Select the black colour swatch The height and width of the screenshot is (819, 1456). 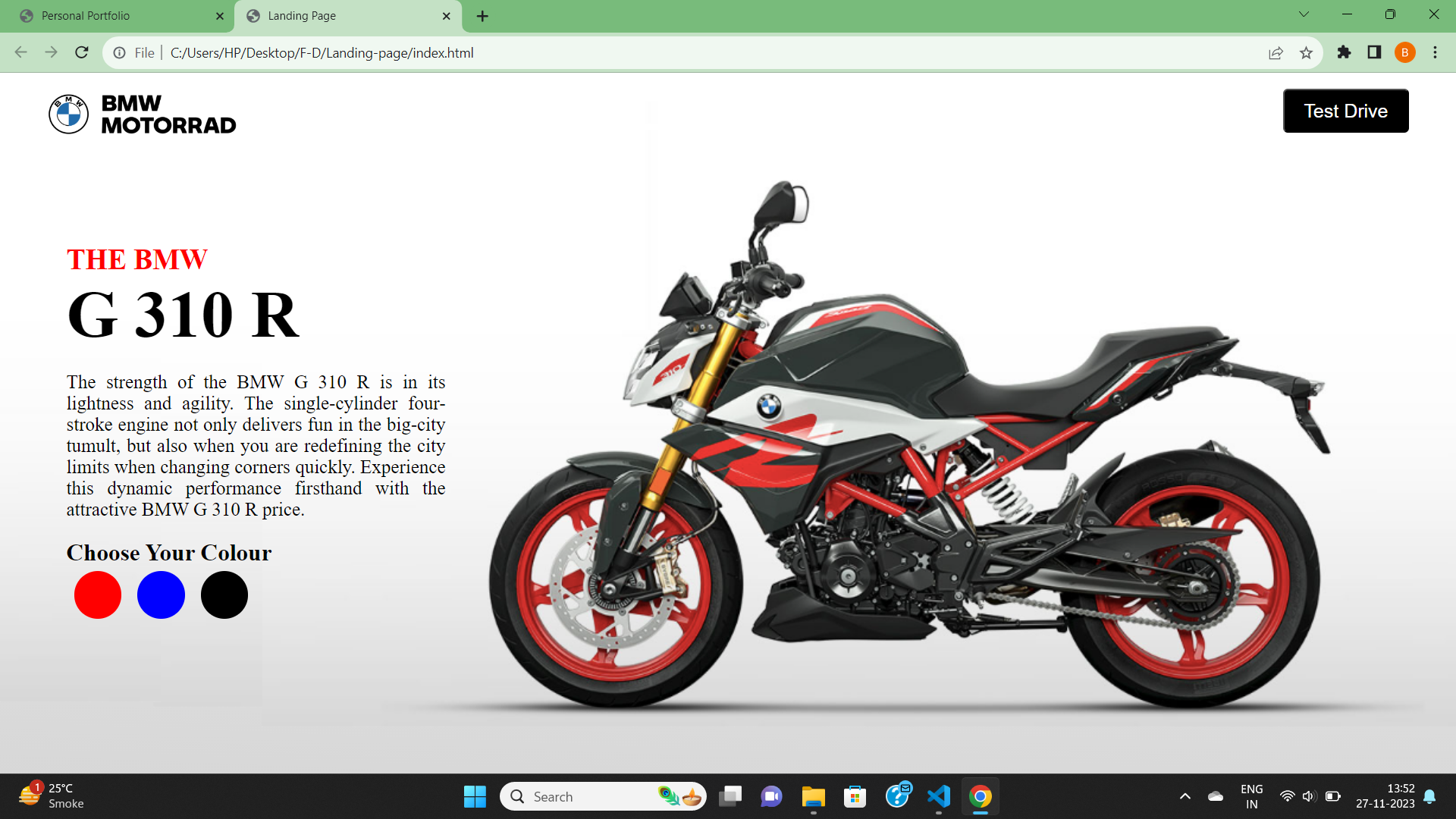[x=224, y=595]
